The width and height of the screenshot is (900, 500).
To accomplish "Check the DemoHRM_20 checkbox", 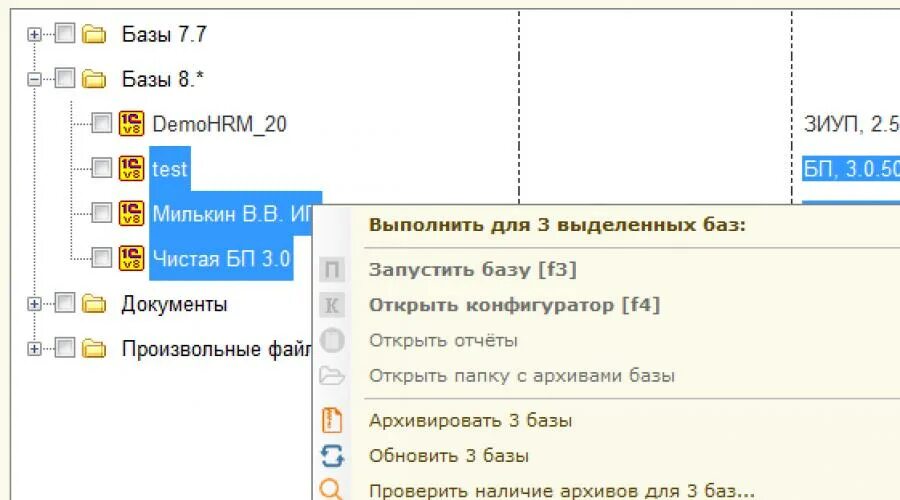I will (102, 123).
